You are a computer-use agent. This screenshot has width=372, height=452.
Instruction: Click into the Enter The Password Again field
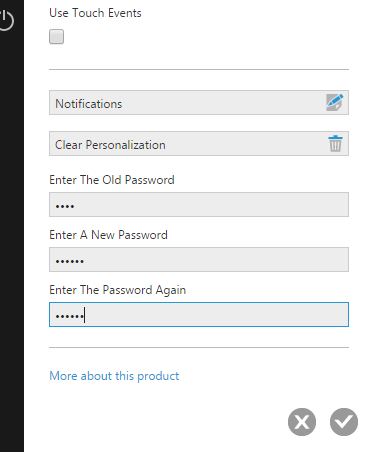pyautogui.click(x=199, y=314)
